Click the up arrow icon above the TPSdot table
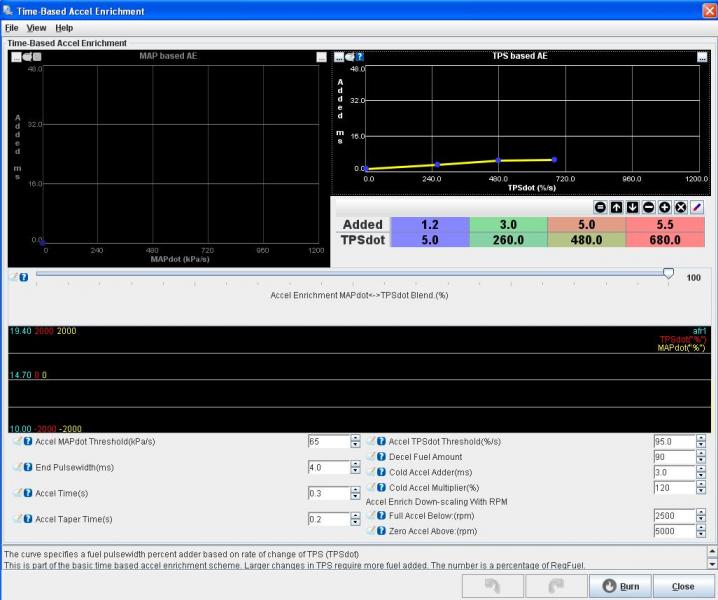718x600 pixels. click(617, 206)
